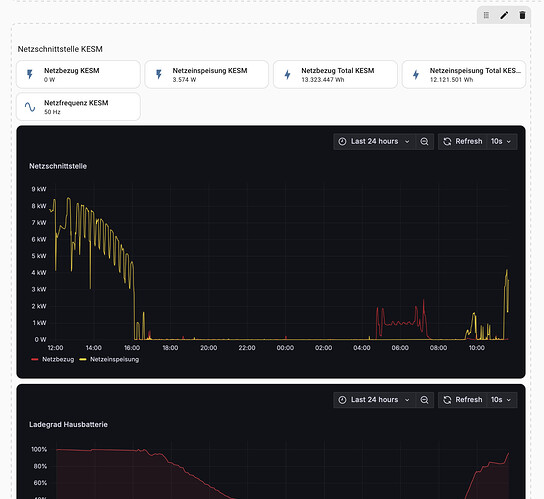544x499 pixels.
Task: Expand 10s refresh interval in Ladegrad Hausbatterie panel
Action: (x=502, y=400)
